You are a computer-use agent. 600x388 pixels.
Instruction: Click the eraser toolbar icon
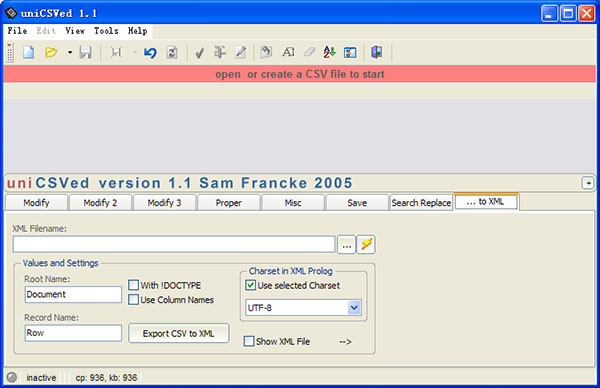(309, 52)
